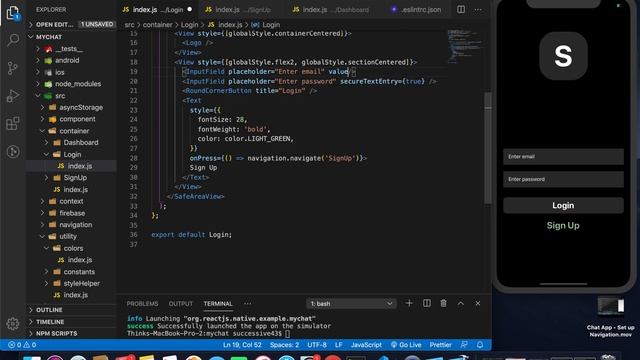Open the terminal selector 1: bash dropdown

tap(351, 304)
